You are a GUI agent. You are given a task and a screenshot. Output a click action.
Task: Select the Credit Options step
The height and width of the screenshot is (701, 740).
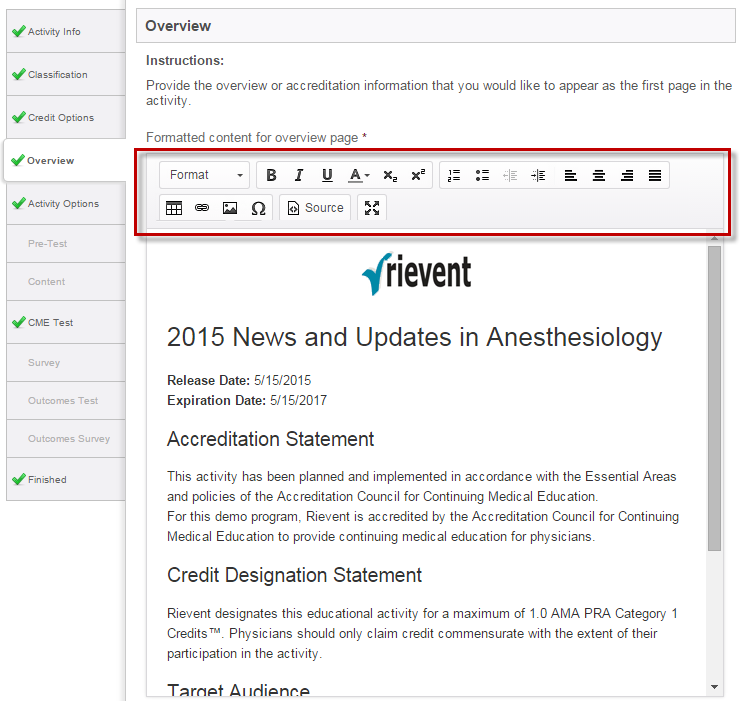tap(66, 118)
